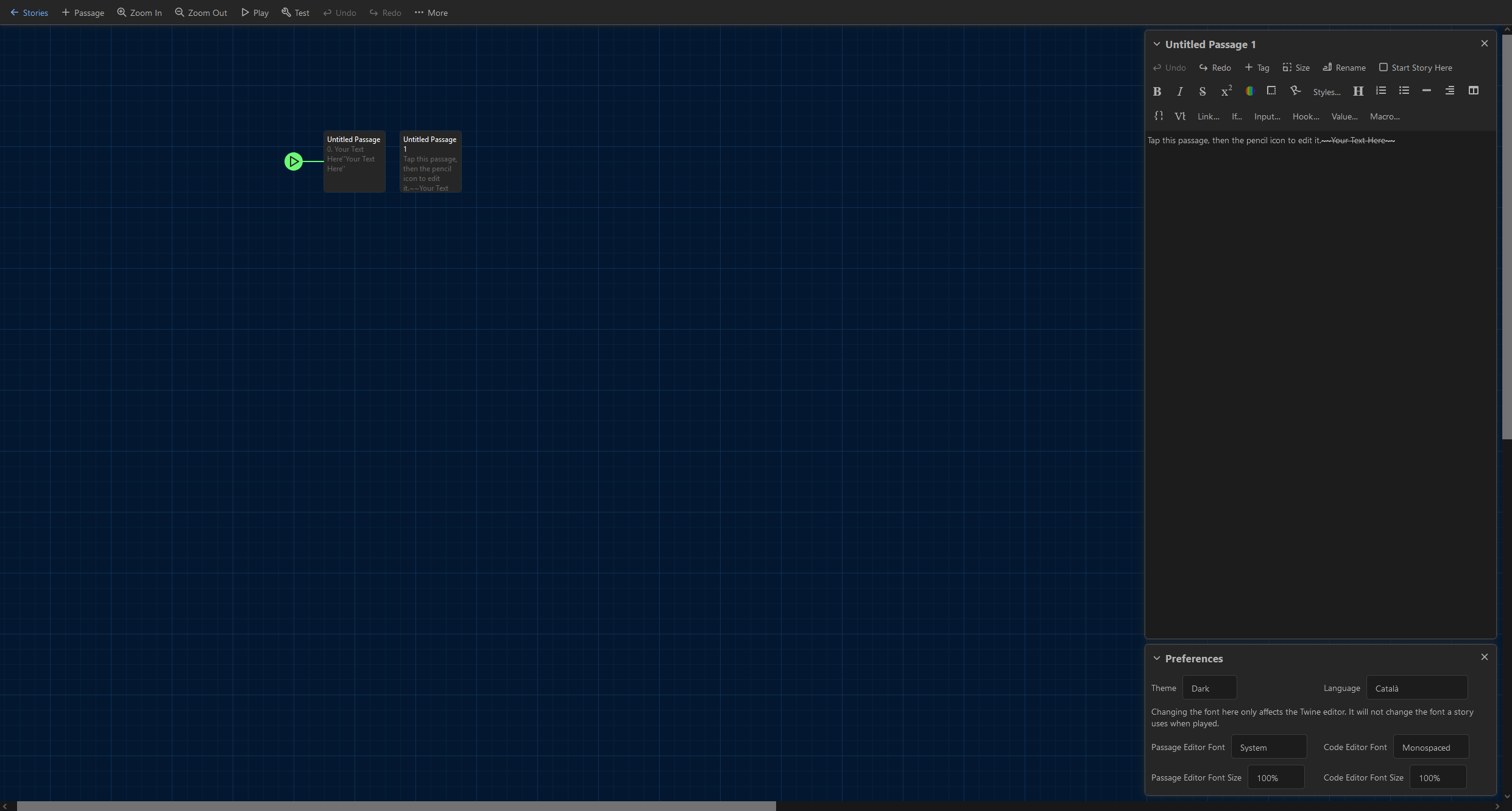Viewport: 1512px width, 811px height.
Task: Apply italic formatting in passage editor
Action: tap(1180, 91)
